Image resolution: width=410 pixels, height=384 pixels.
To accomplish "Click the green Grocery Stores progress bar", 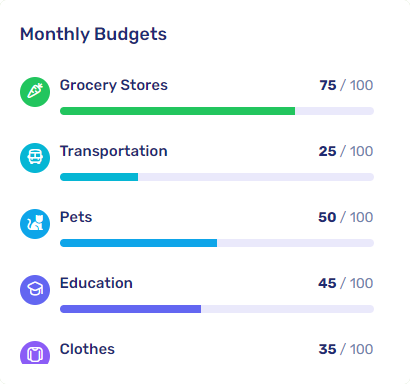I will (217, 111).
